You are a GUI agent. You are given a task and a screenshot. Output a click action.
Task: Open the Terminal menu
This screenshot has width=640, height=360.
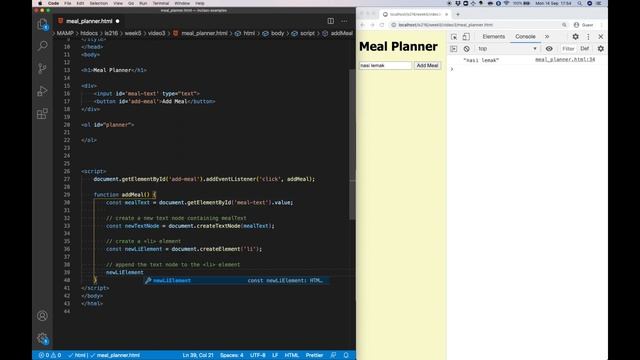(161, 3)
